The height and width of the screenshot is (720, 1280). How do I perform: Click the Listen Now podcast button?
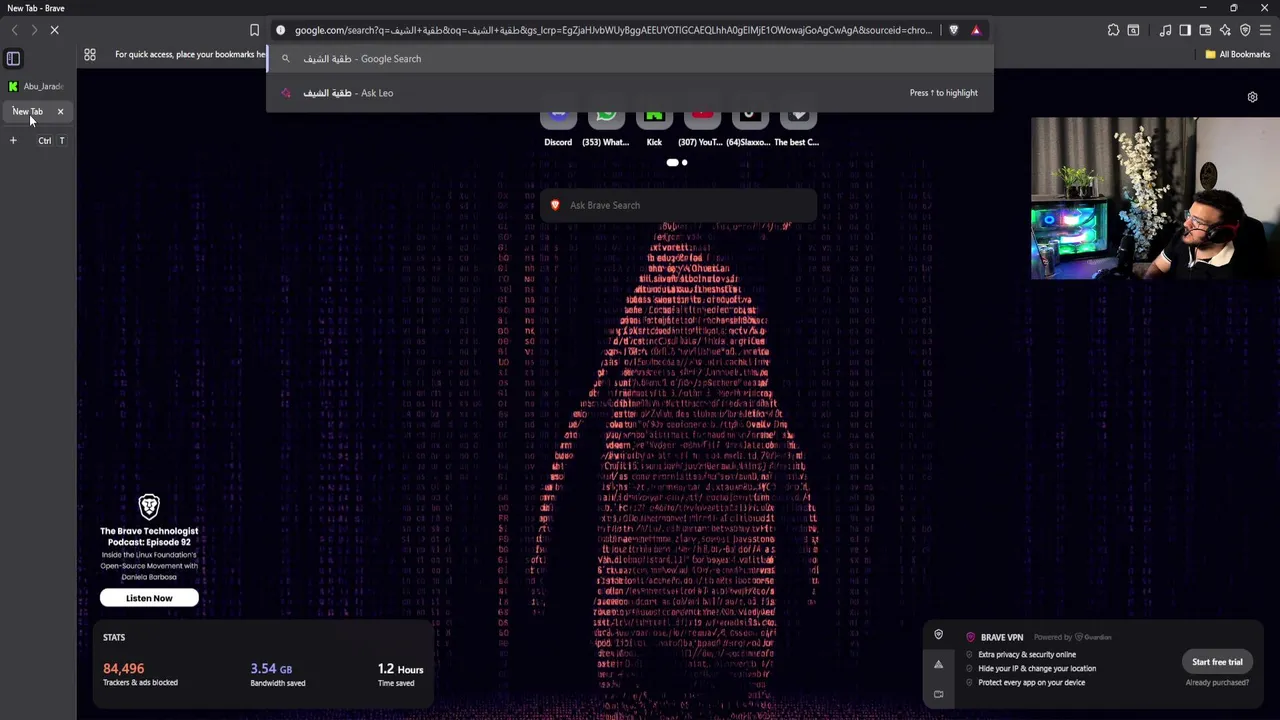[149, 598]
